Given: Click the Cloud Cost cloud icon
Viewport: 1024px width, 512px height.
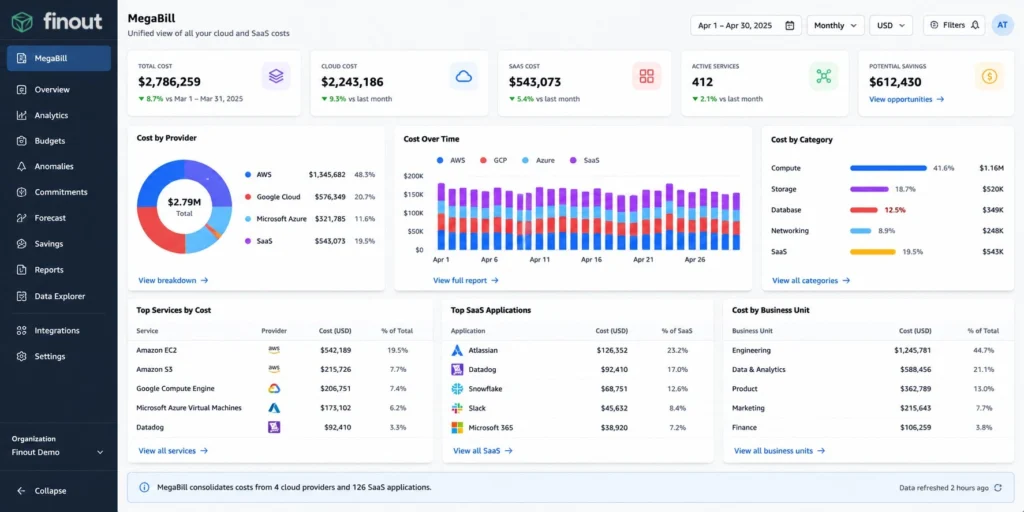Looking at the screenshot, I should click(464, 76).
